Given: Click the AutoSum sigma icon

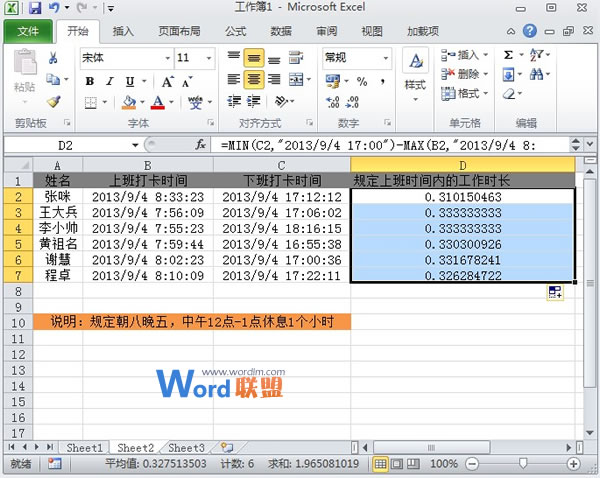Looking at the screenshot, I should [x=509, y=55].
